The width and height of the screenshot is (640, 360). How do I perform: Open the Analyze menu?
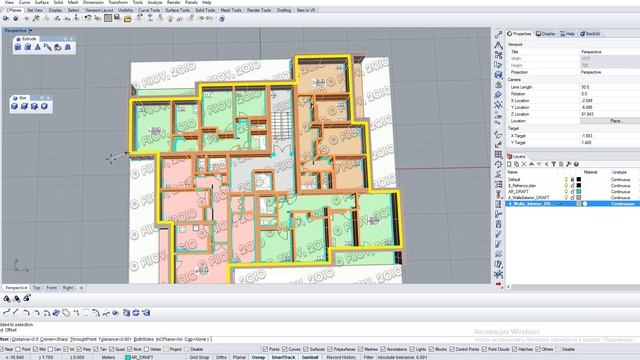[155, 2]
